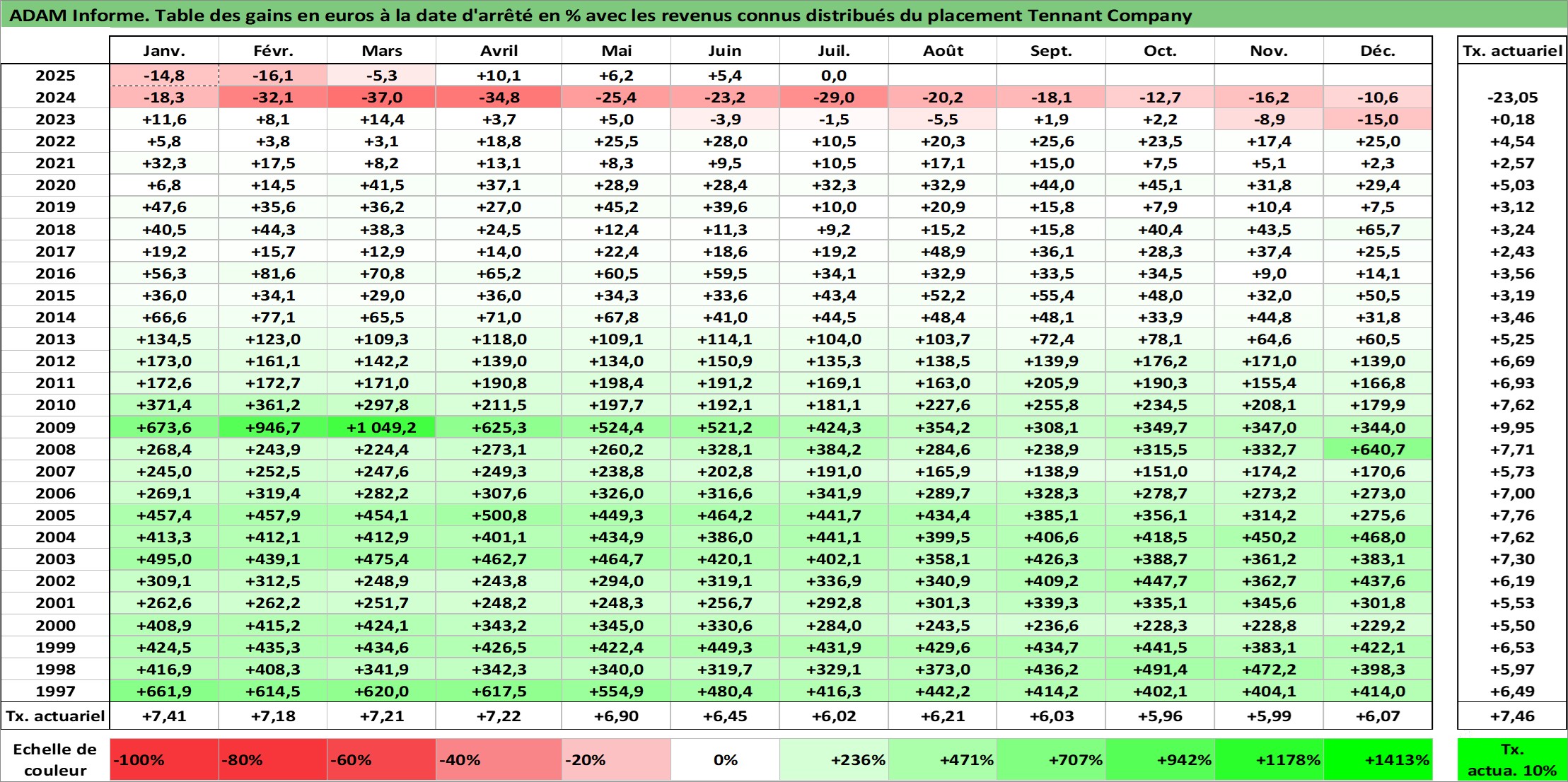Select cell value -14,8
This screenshot has width=1568, height=782.
(164, 76)
